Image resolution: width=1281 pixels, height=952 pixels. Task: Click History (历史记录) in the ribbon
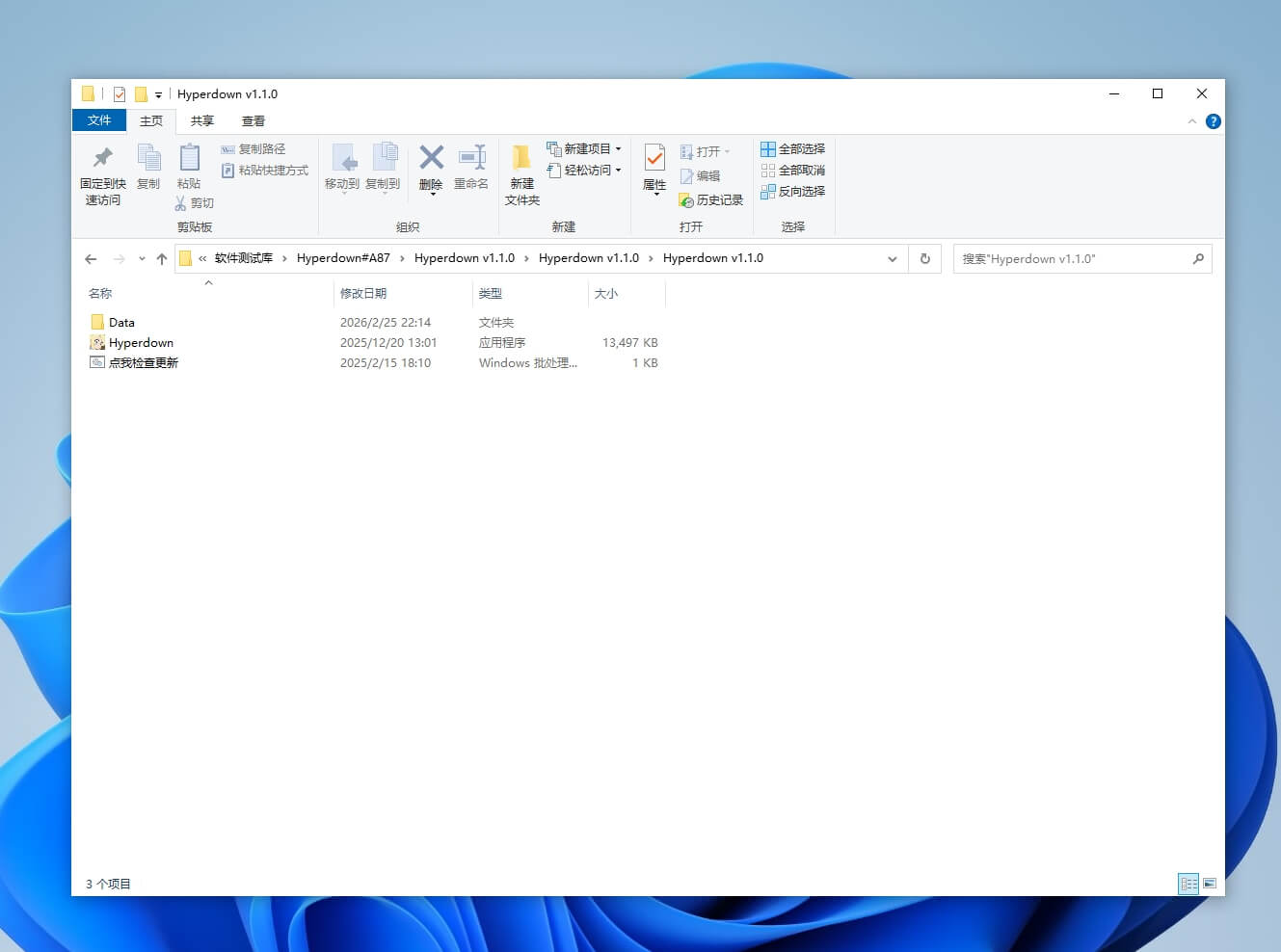click(711, 200)
